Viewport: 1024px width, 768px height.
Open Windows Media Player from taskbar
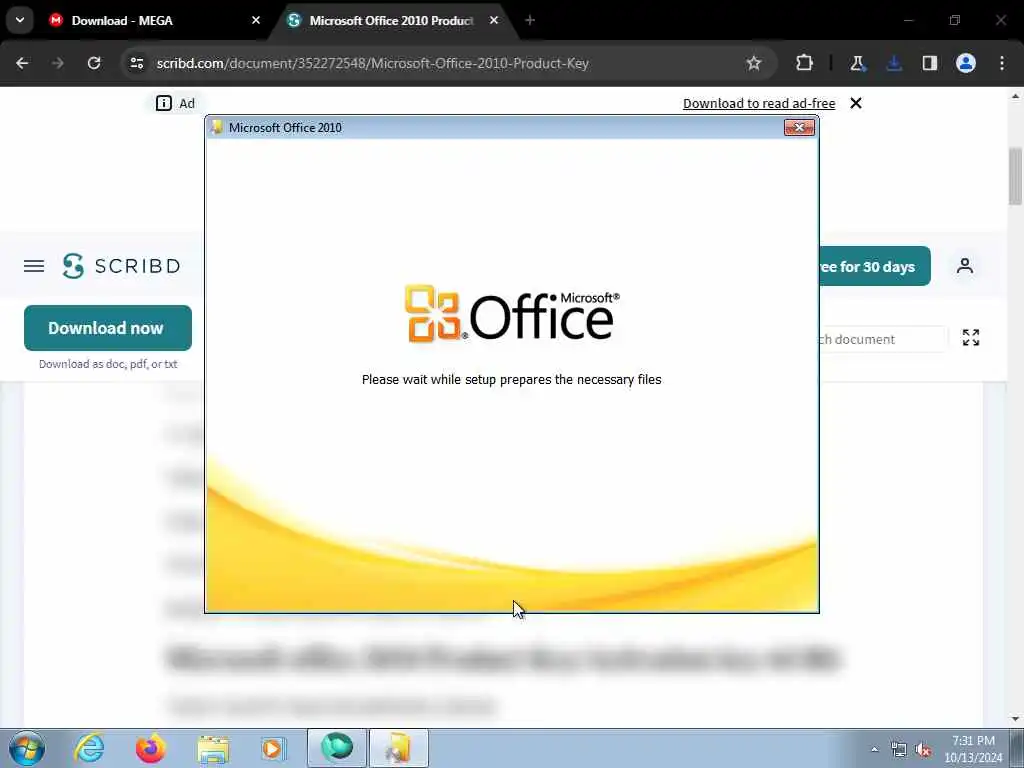(x=273, y=748)
